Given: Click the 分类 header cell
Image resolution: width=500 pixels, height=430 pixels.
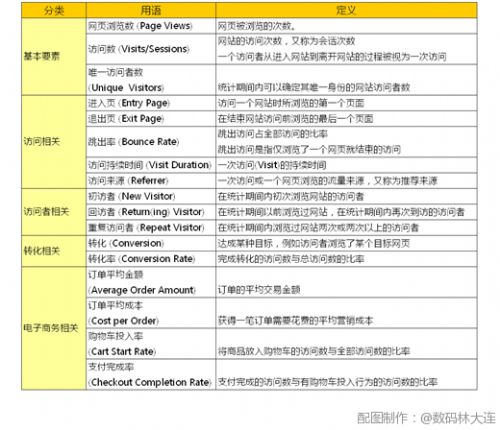Looking at the screenshot, I should pyautogui.click(x=54, y=10).
